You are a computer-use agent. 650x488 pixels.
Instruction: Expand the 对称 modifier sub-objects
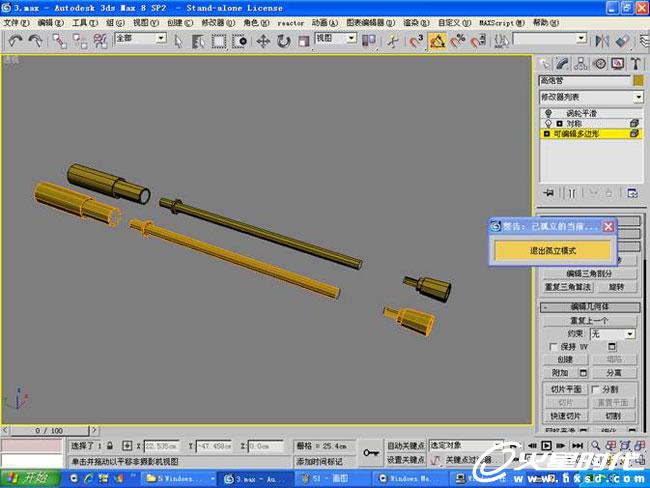click(x=559, y=124)
